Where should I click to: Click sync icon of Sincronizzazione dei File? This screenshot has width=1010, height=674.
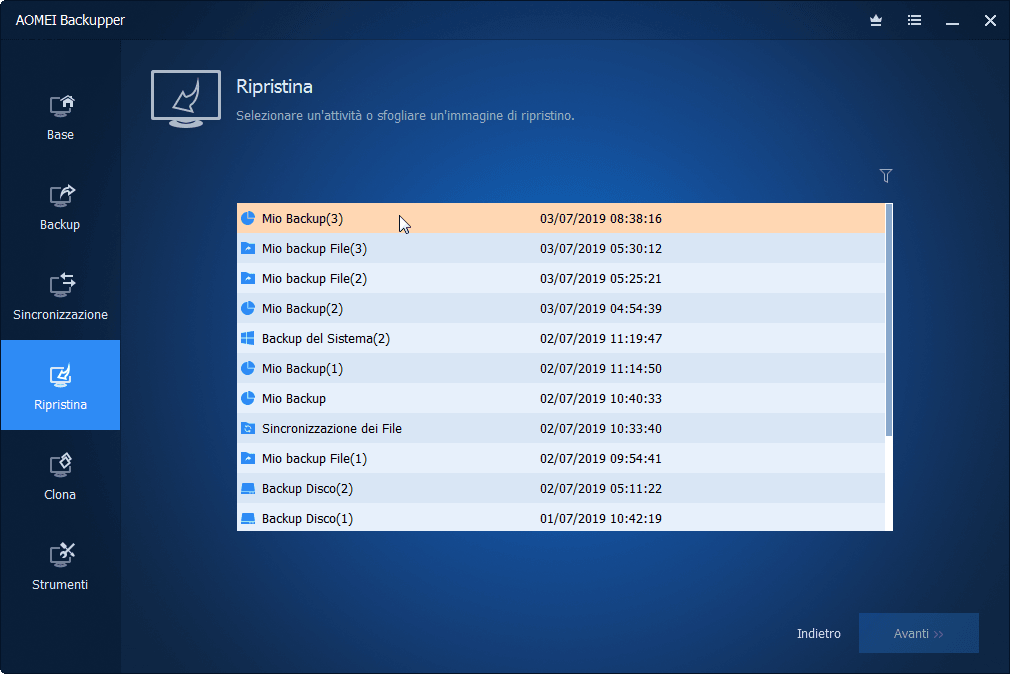click(x=248, y=428)
